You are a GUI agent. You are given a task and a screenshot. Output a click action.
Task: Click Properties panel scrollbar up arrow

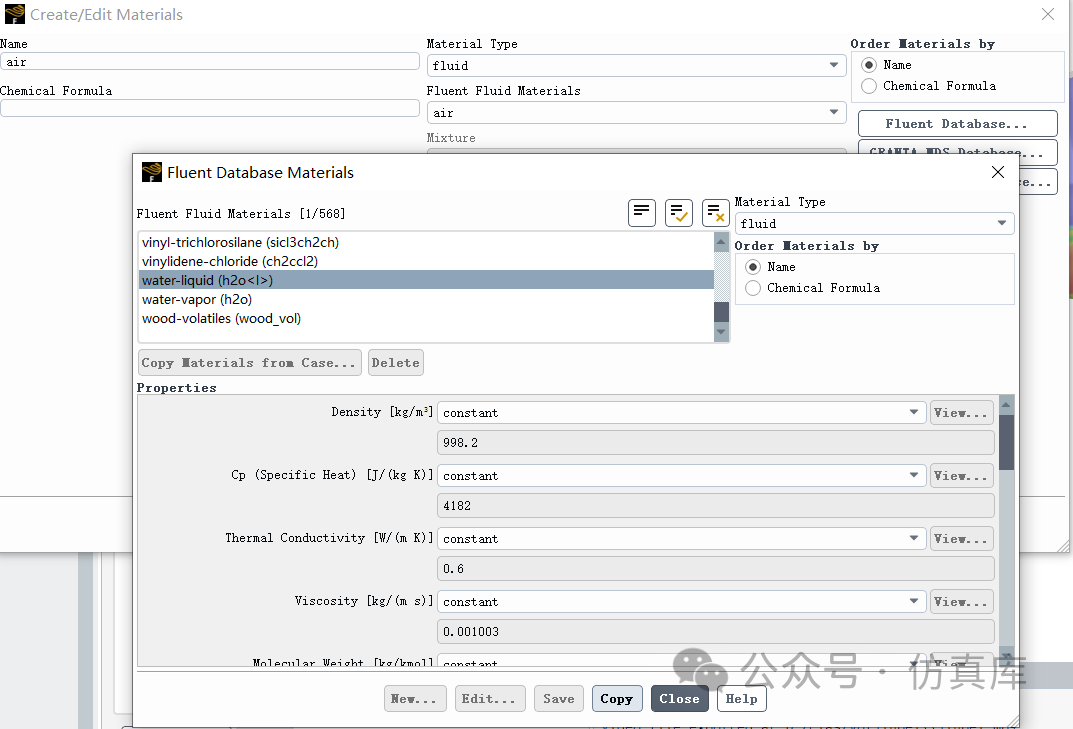pos(1006,405)
